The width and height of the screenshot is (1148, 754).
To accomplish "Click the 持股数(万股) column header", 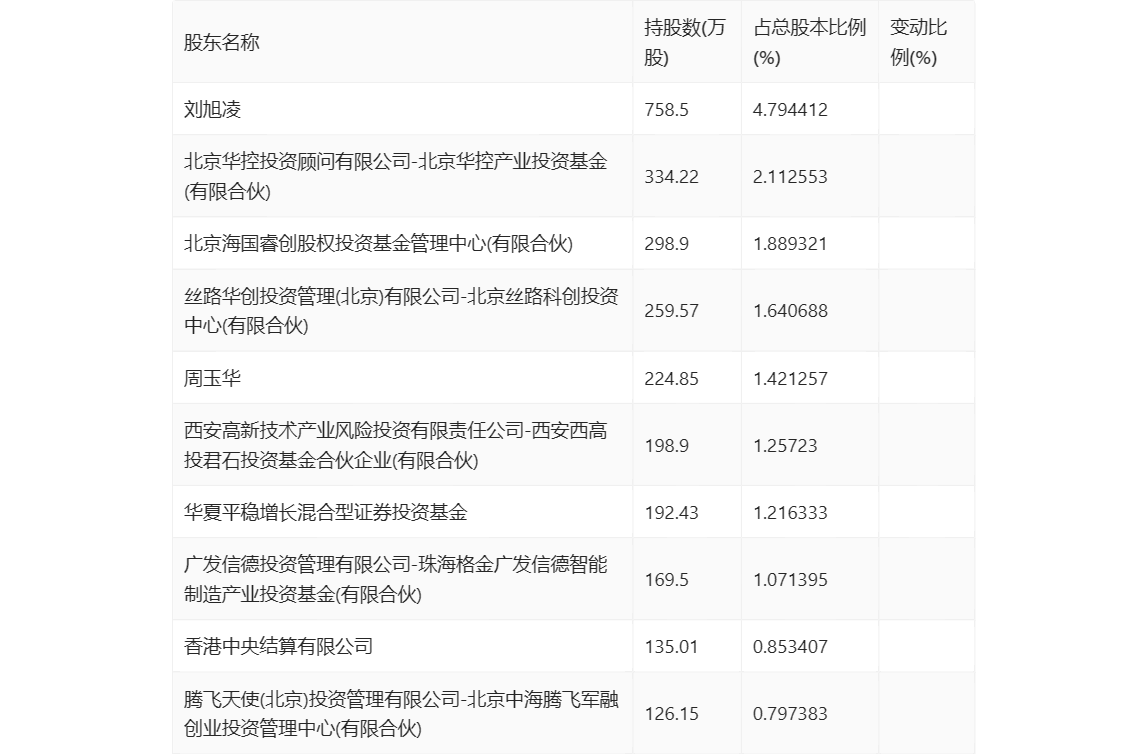I will (x=685, y=42).
